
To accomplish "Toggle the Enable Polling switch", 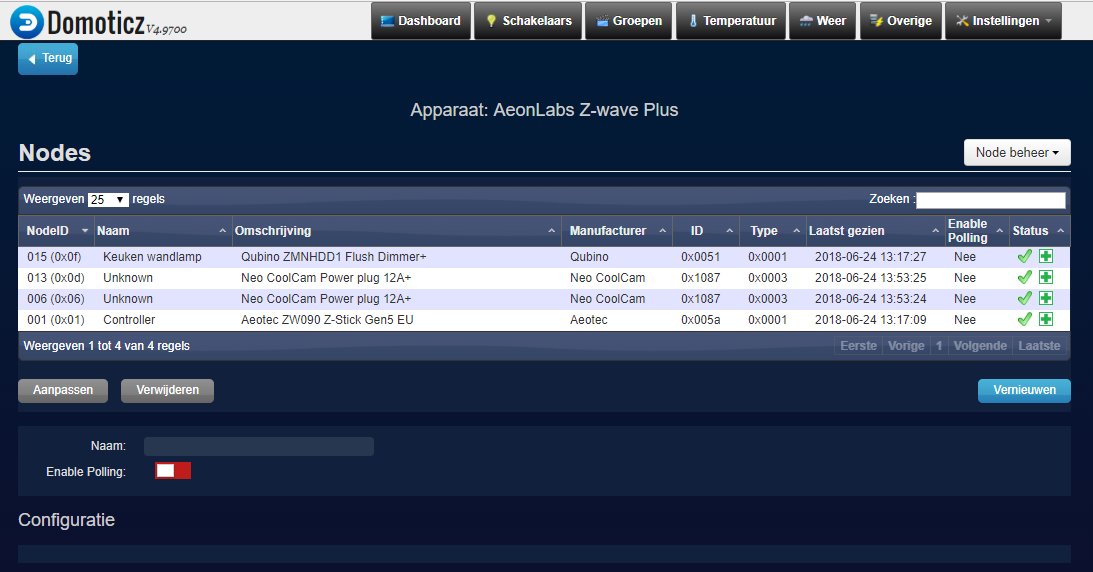I will pos(173,471).
